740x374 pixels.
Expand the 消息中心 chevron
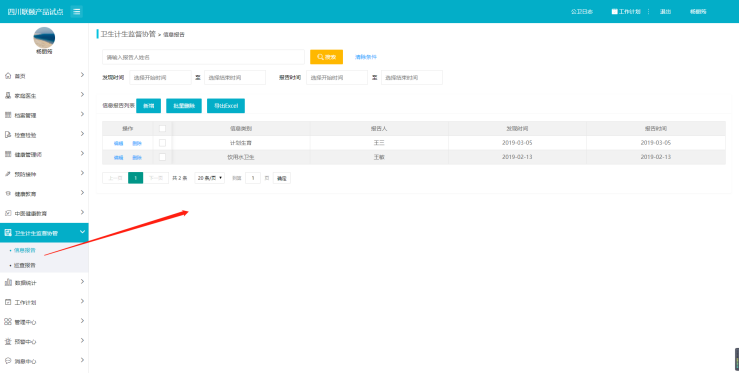[83, 360]
